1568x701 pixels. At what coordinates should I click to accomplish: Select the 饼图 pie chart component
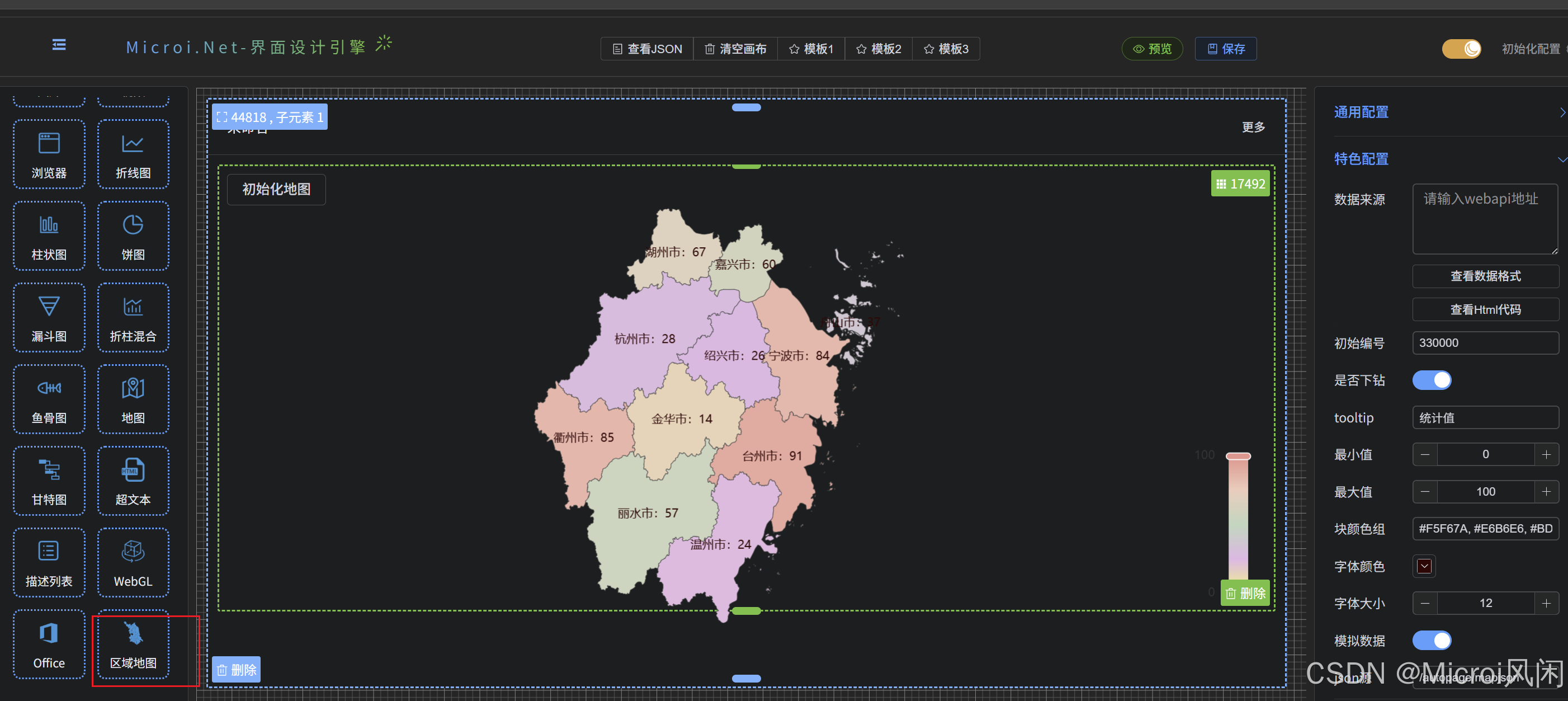(x=133, y=236)
